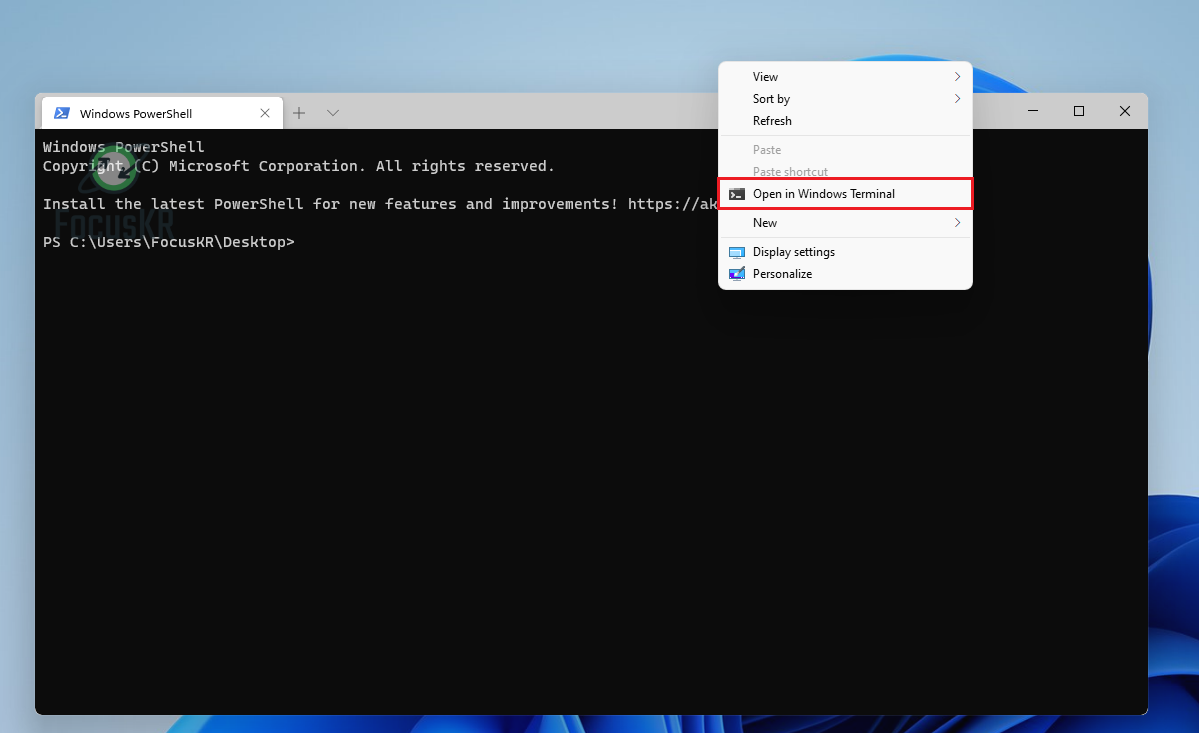Viewport: 1199px width, 733px height.
Task: Click the PowerShell icon on the tab
Action: pos(62,113)
